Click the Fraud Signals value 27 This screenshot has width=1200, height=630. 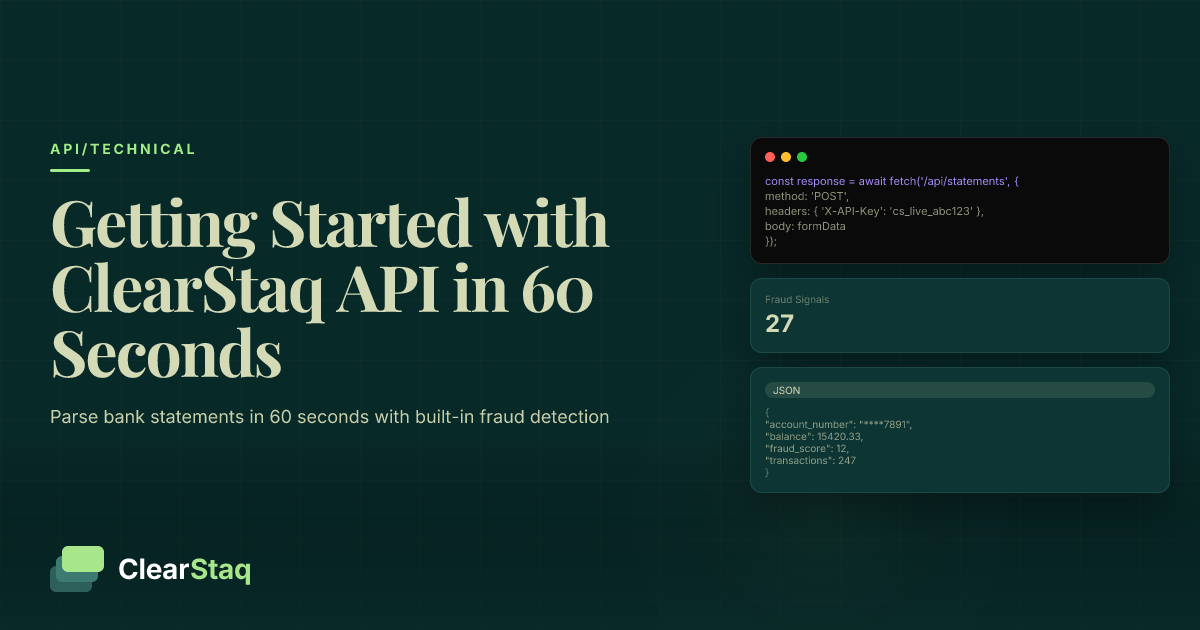[779, 323]
